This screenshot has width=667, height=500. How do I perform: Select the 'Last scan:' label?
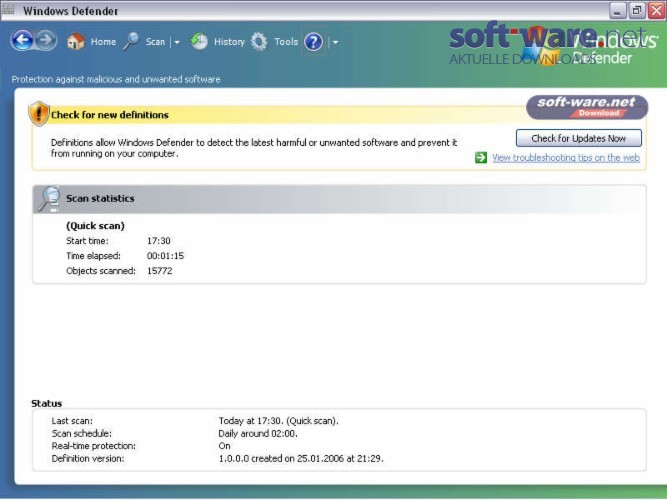coord(72,421)
